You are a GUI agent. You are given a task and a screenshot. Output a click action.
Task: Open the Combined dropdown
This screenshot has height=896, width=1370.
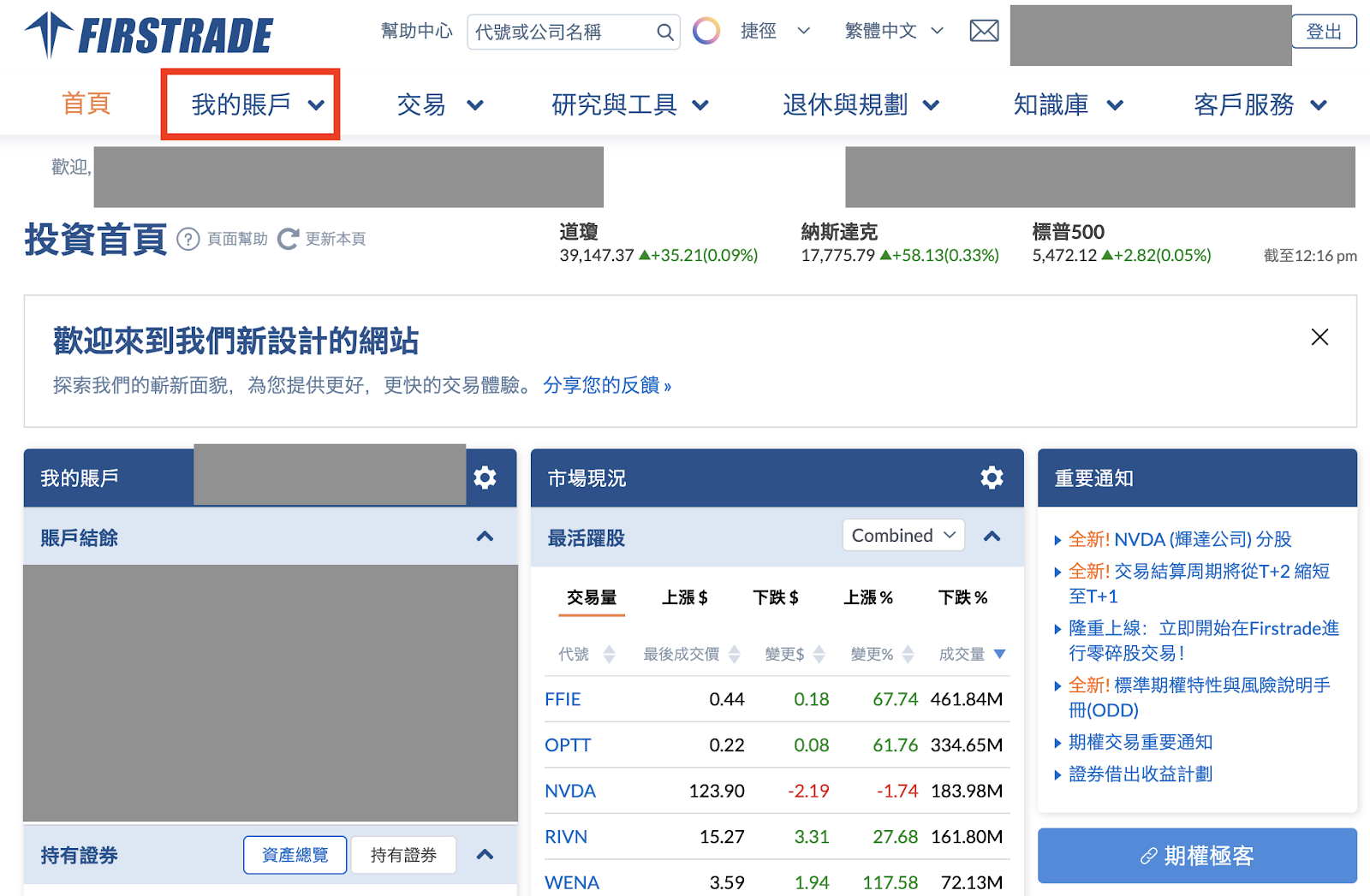click(903, 535)
